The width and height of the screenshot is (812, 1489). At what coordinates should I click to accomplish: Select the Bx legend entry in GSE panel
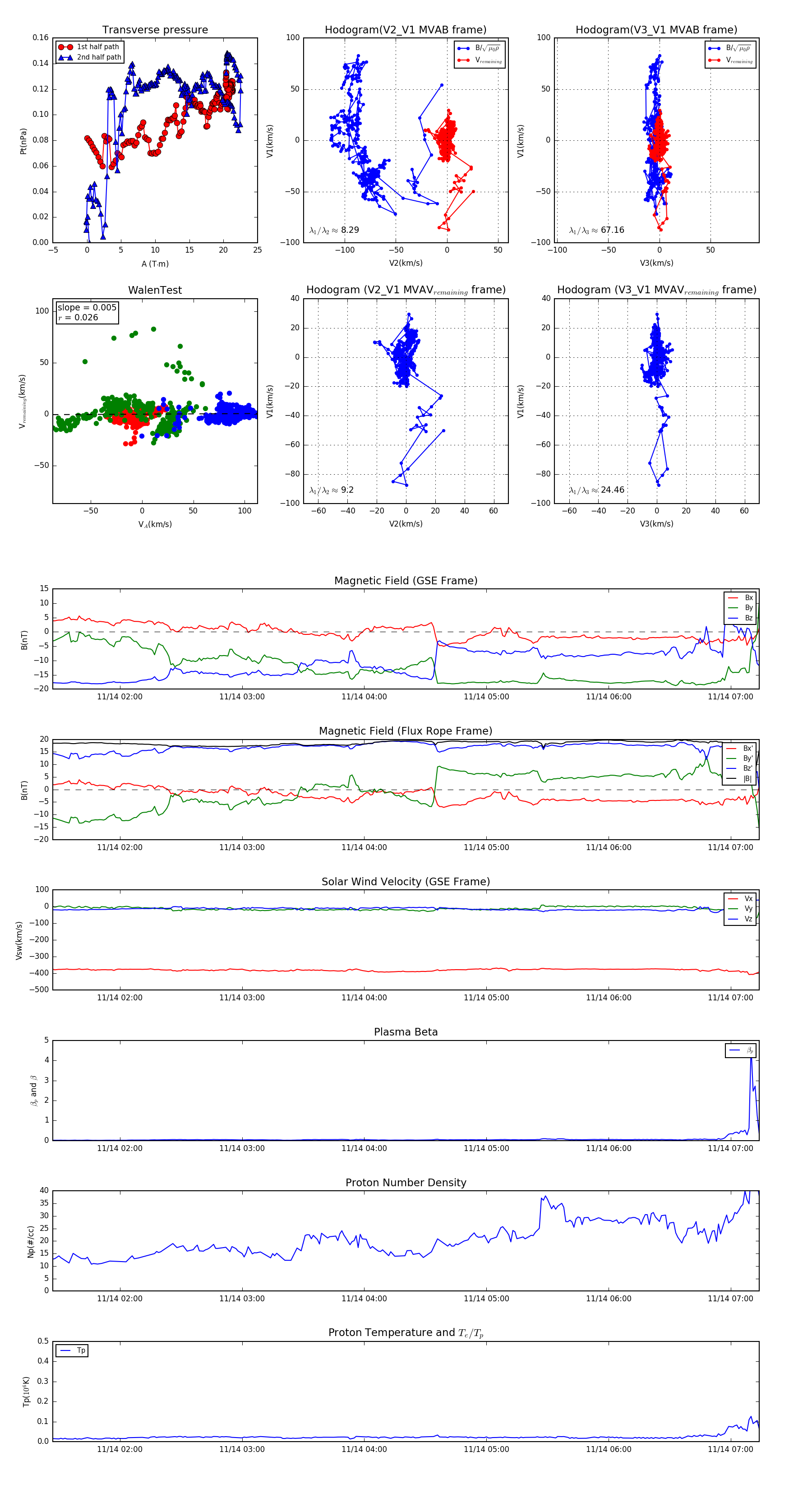[740, 598]
